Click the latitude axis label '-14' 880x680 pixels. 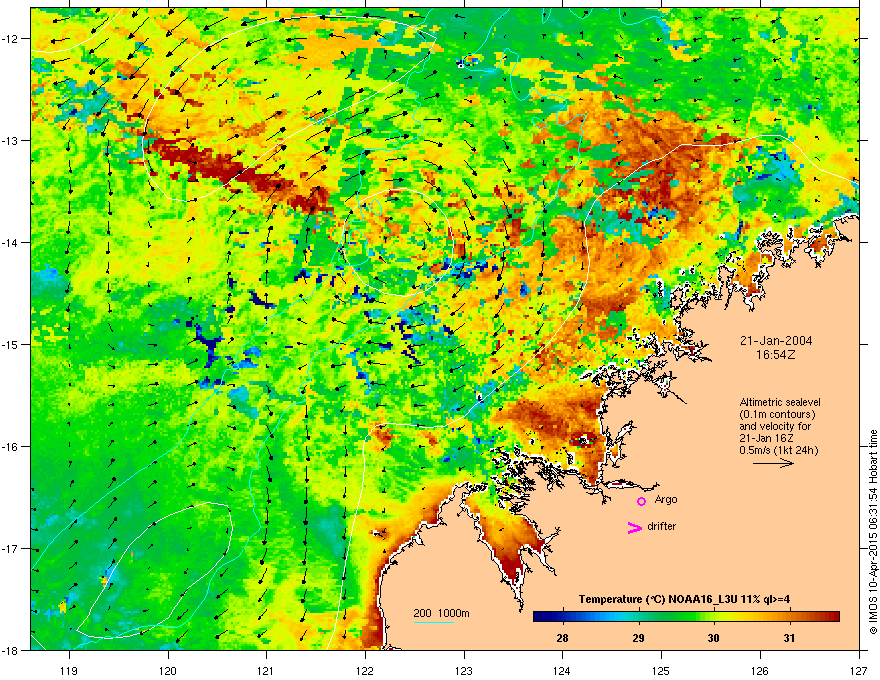[11, 242]
